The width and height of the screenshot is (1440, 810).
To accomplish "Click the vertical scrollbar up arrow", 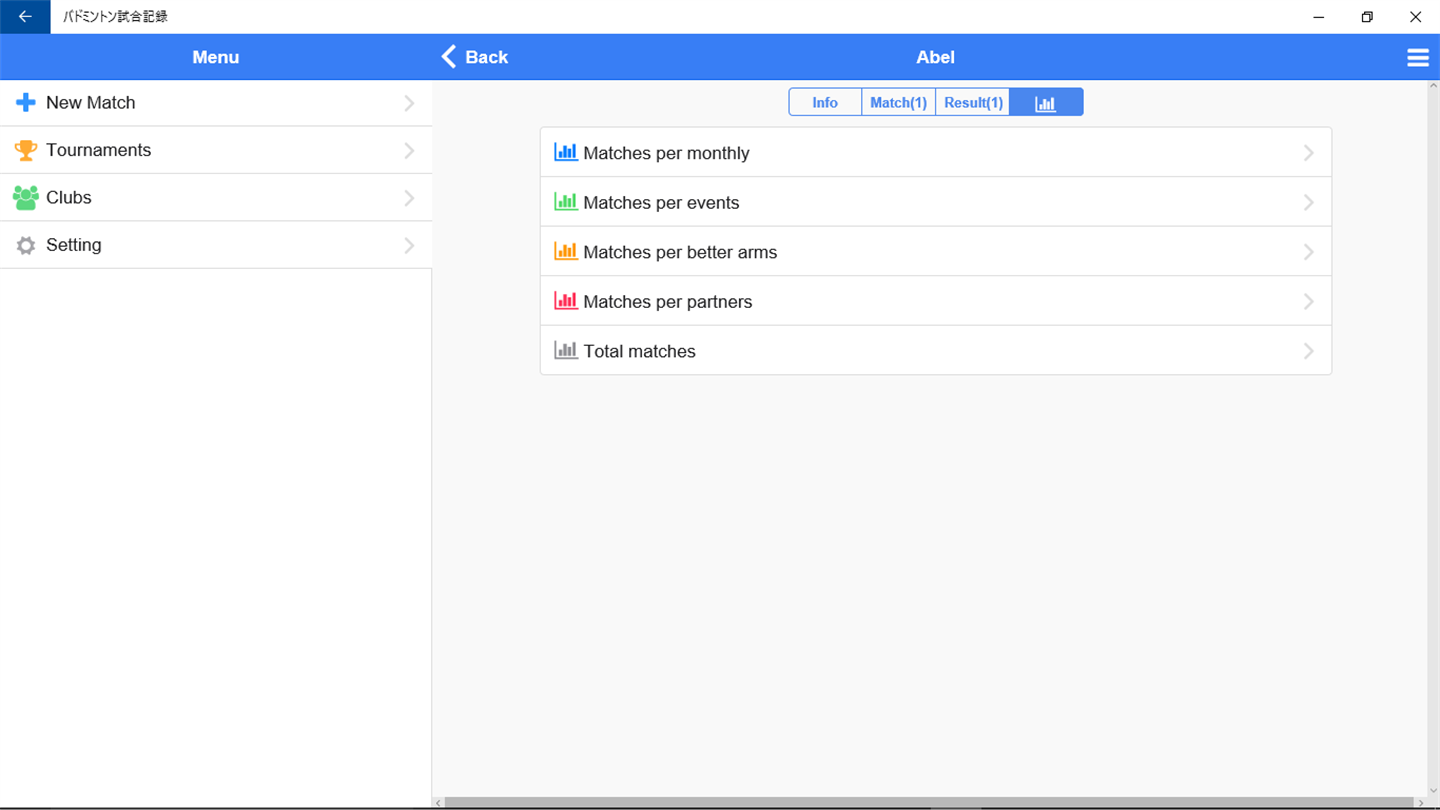I will (1433, 87).
